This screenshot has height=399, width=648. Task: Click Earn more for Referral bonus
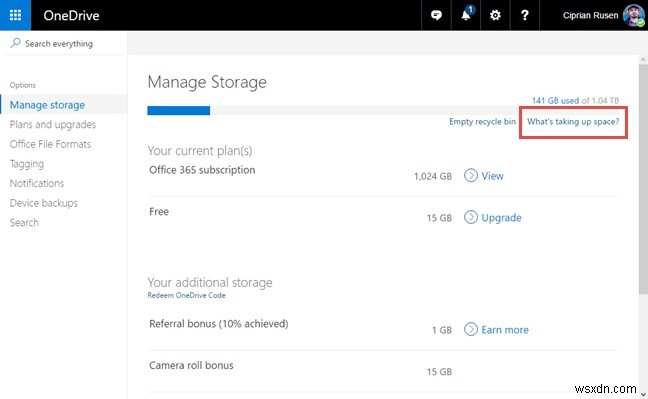(505, 330)
